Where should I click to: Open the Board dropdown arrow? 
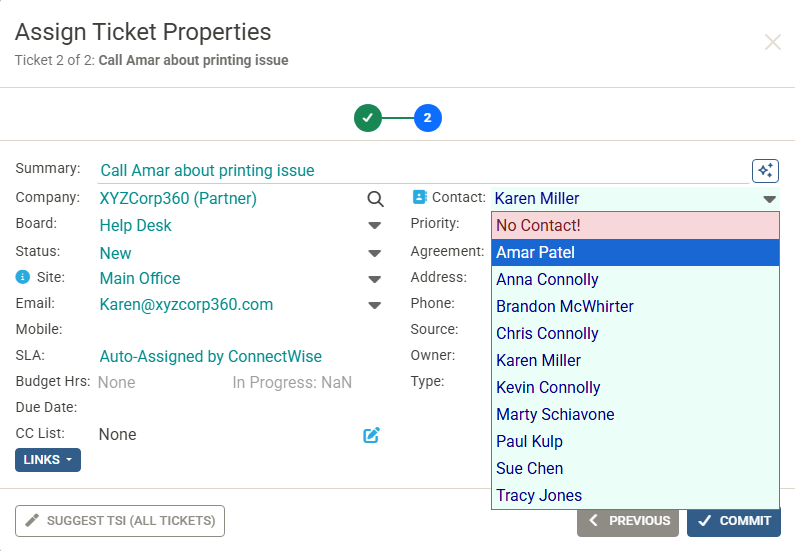[374, 226]
